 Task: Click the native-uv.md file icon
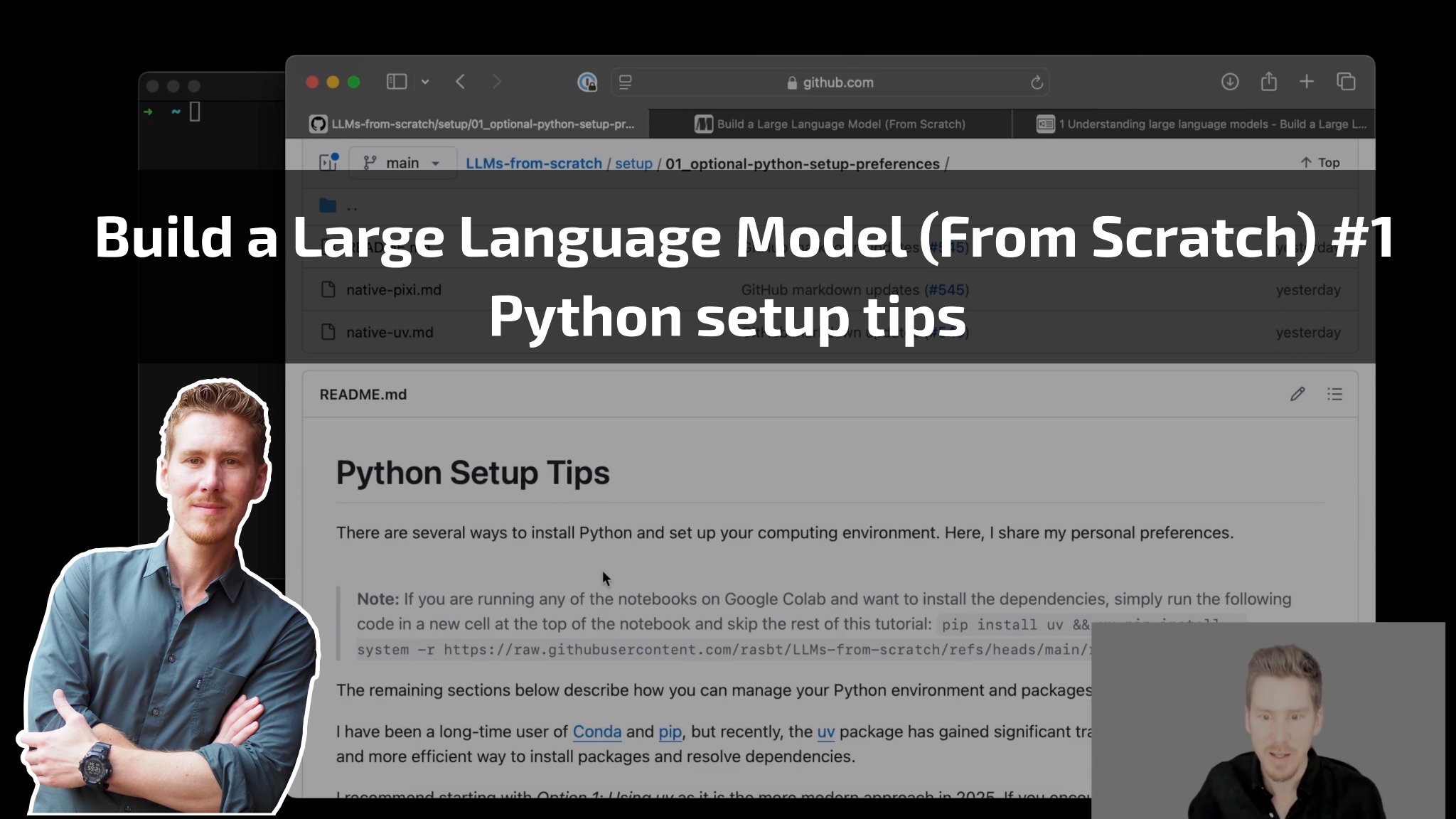coord(328,332)
